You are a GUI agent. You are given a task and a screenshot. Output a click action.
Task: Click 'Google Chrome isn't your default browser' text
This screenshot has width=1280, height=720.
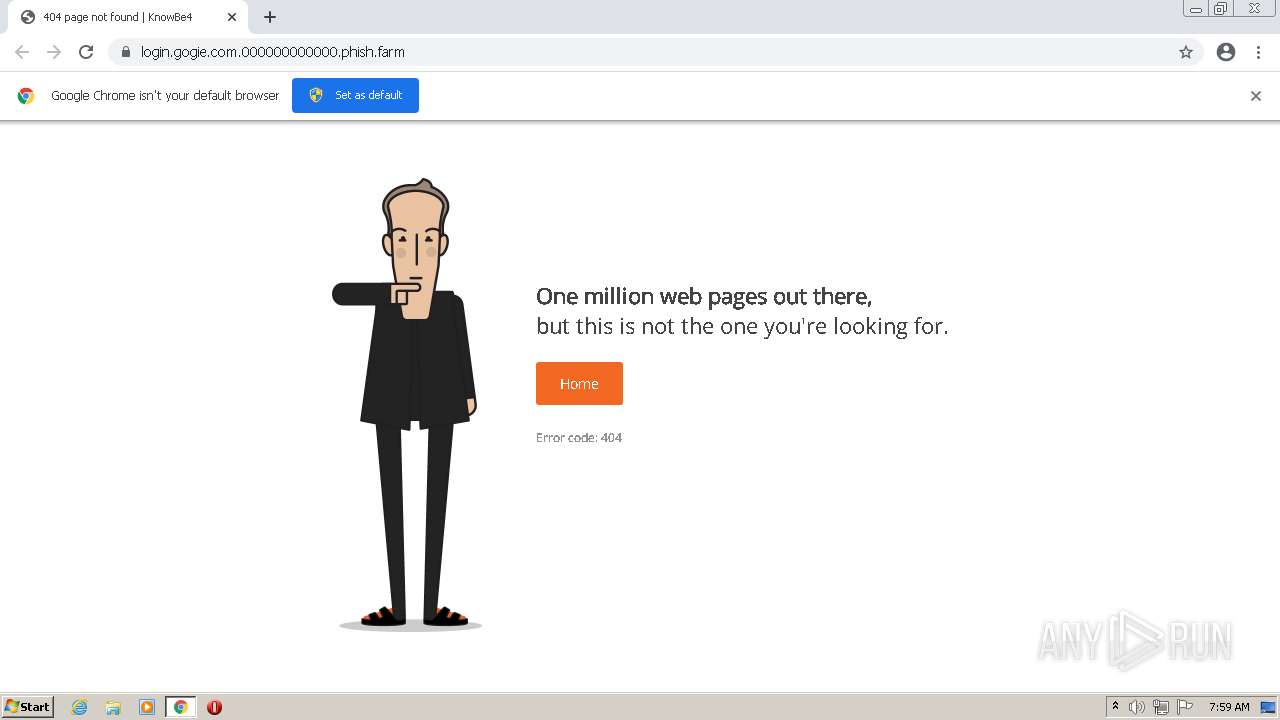pos(165,96)
